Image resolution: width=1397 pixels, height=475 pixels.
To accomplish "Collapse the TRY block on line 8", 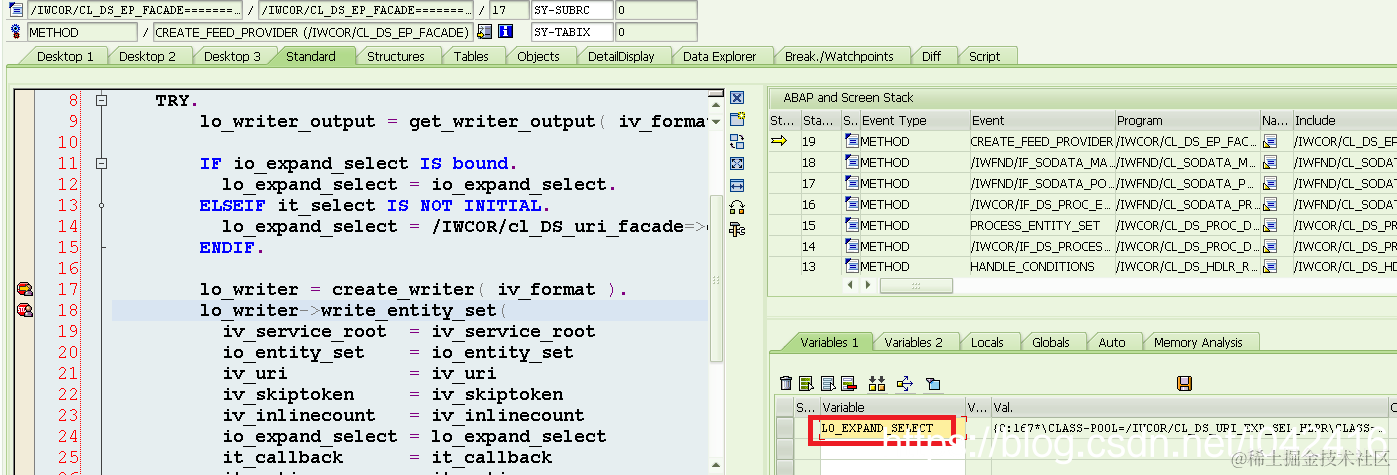I will pos(100,101).
